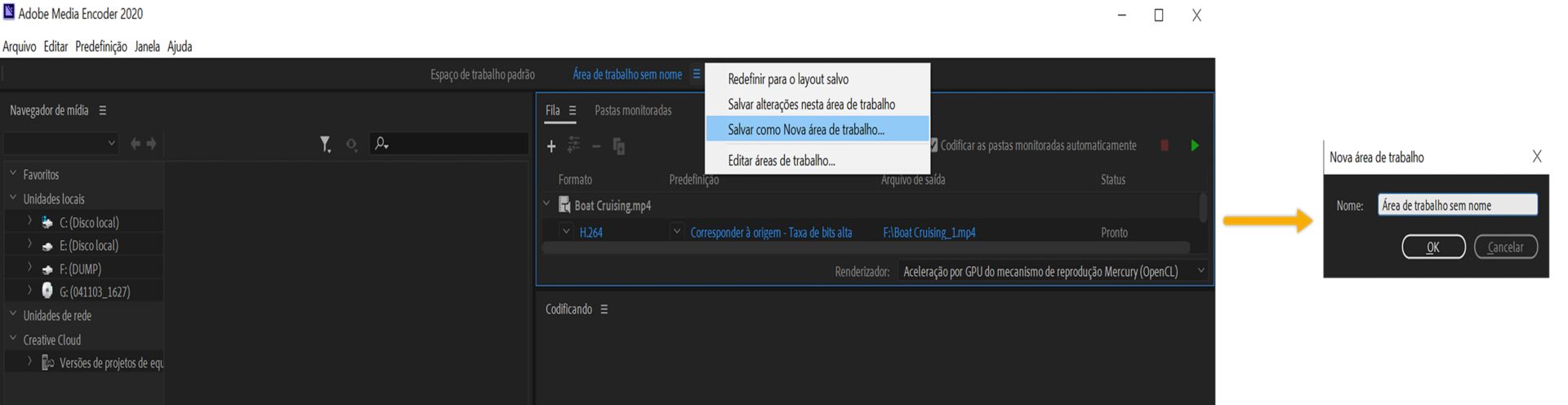
Task: Click the H.264 format link
Action: (591, 233)
